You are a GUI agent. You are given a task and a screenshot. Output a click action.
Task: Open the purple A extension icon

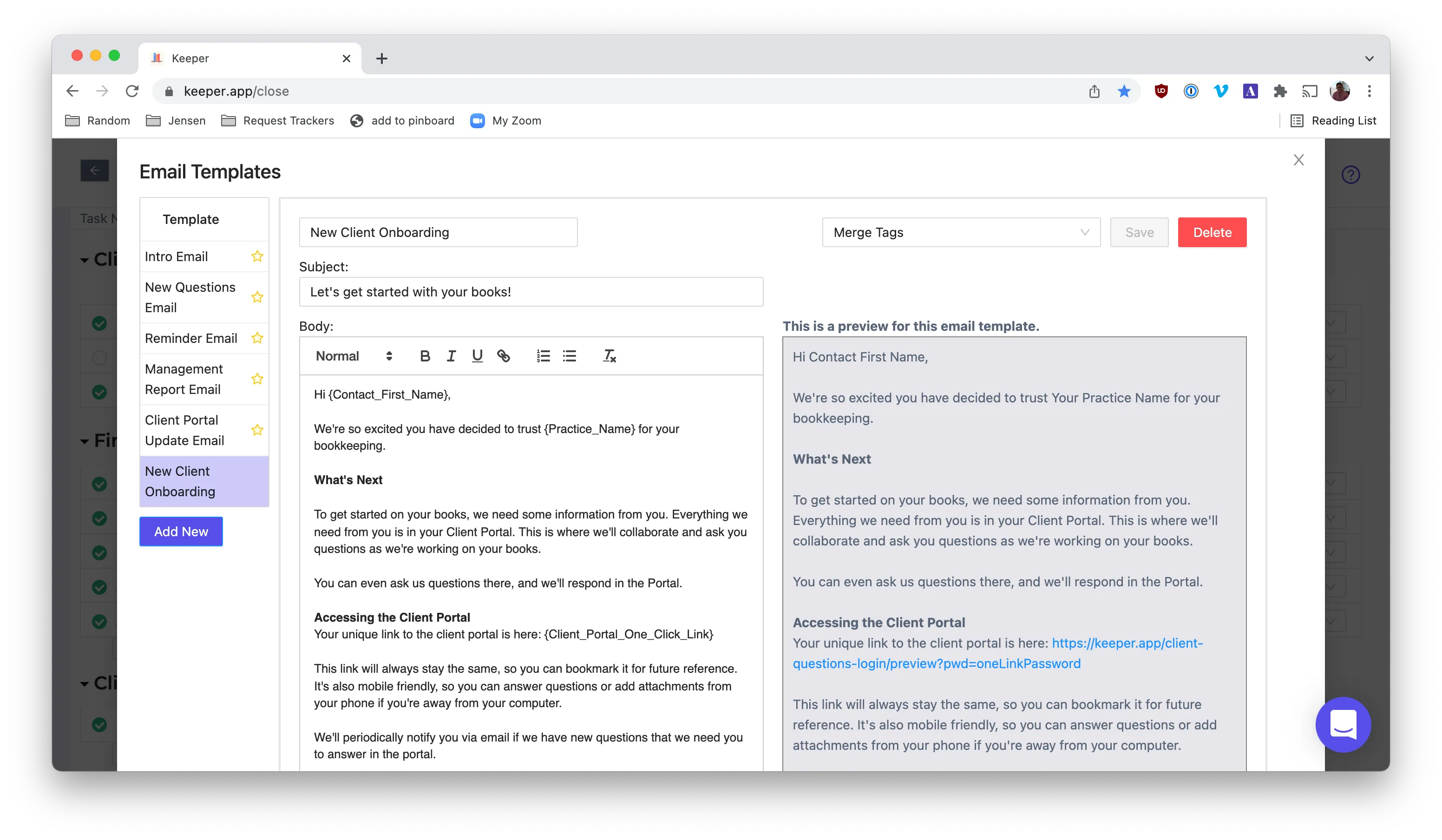(x=1250, y=91)
